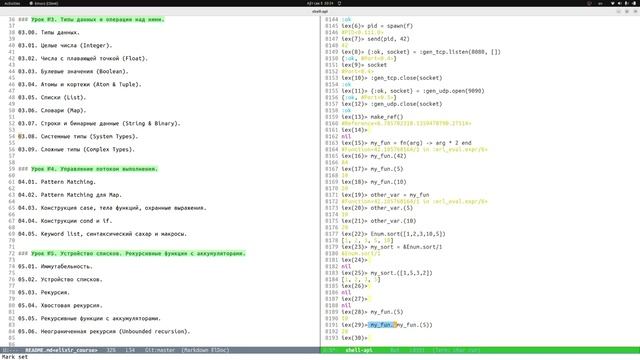Open the Activities overview
Screen dimensions: 640x360
pos(12,3)
